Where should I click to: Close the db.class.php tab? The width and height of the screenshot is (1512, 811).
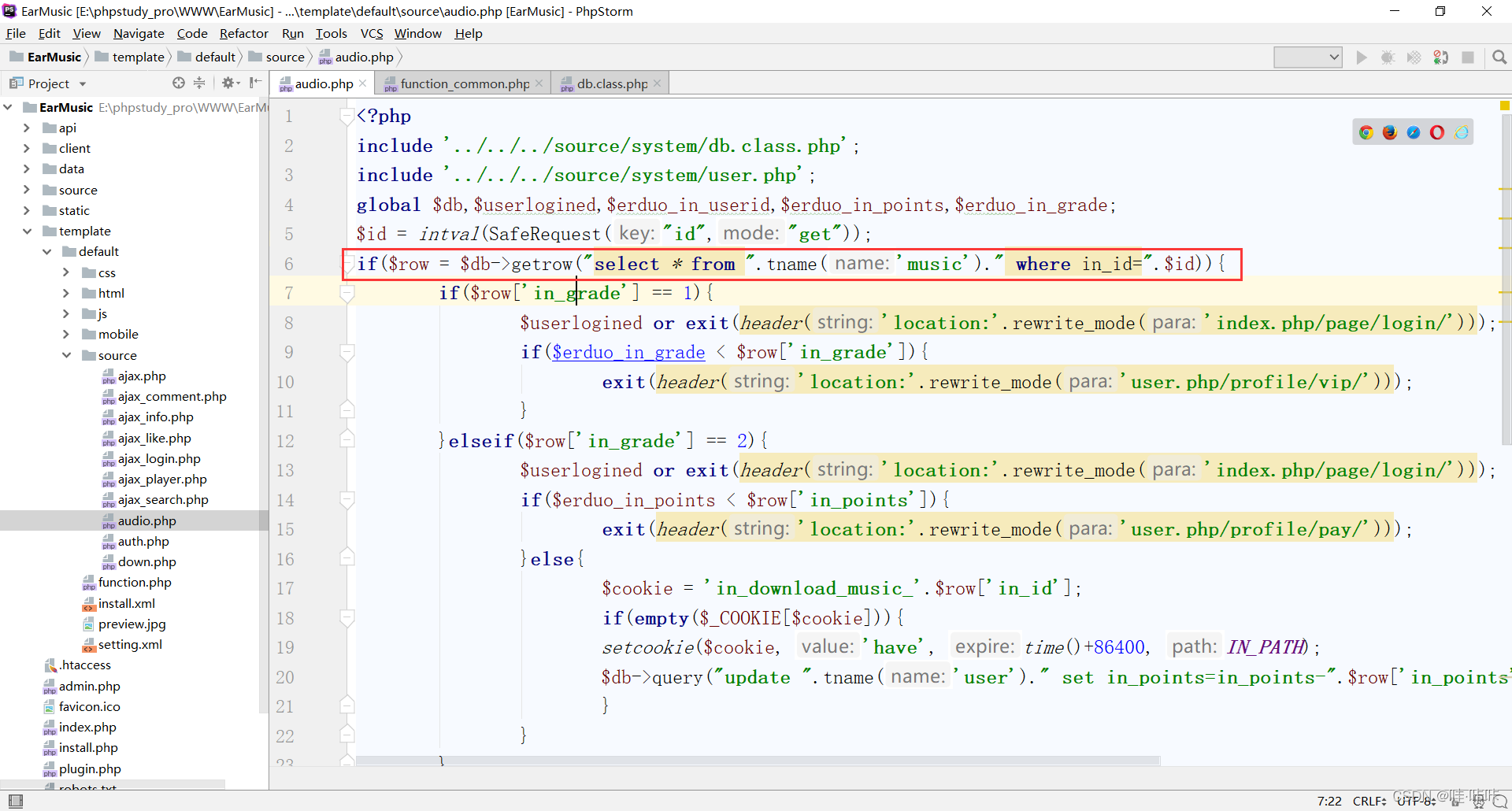click(x=657, y=83)
